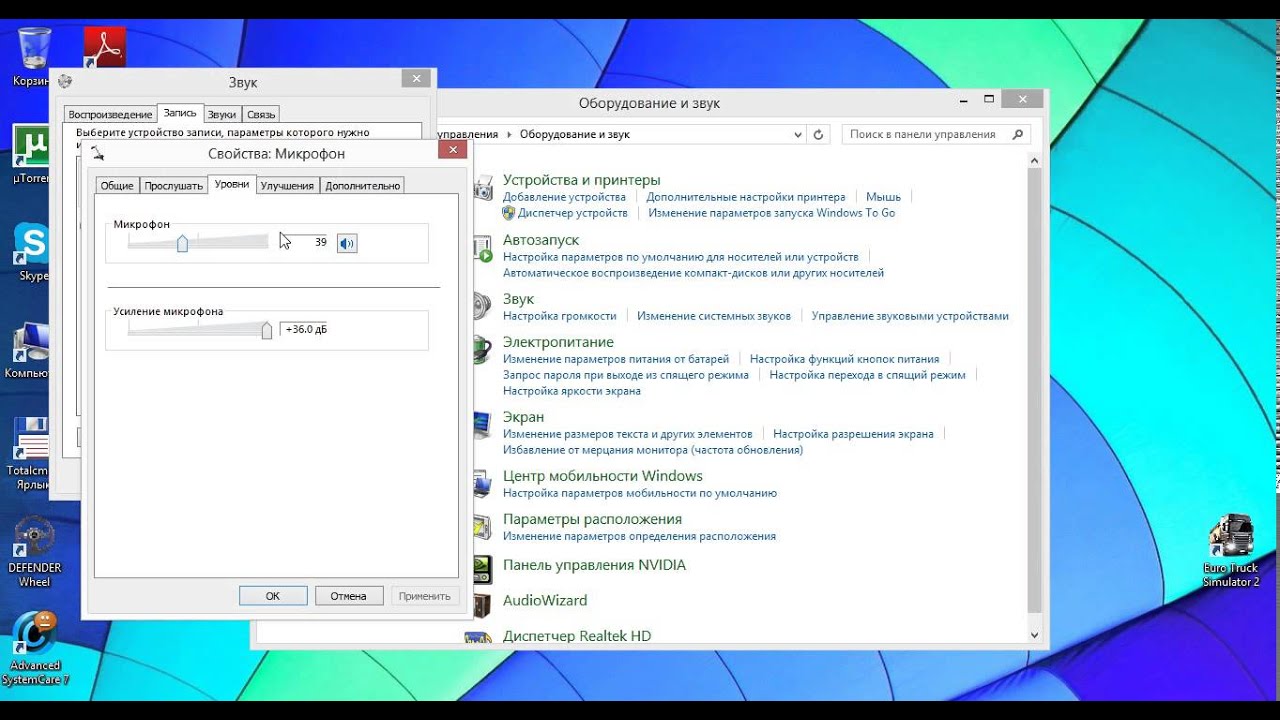The width and height of the screenshot is (1280, 720).
Task: Click the Отмена button
Action: pos(349,595)
